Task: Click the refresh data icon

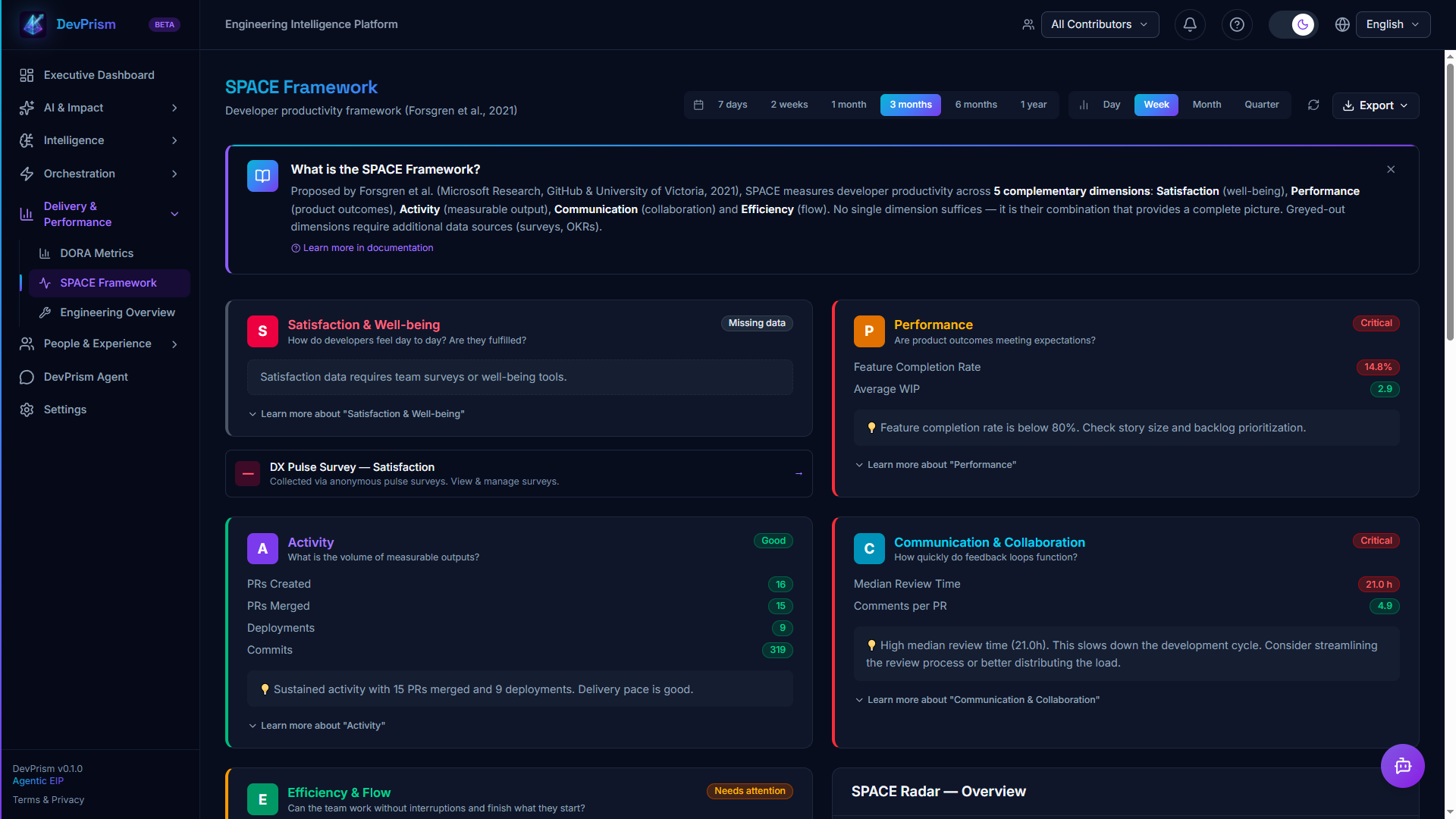Action: pos(1313,105)
